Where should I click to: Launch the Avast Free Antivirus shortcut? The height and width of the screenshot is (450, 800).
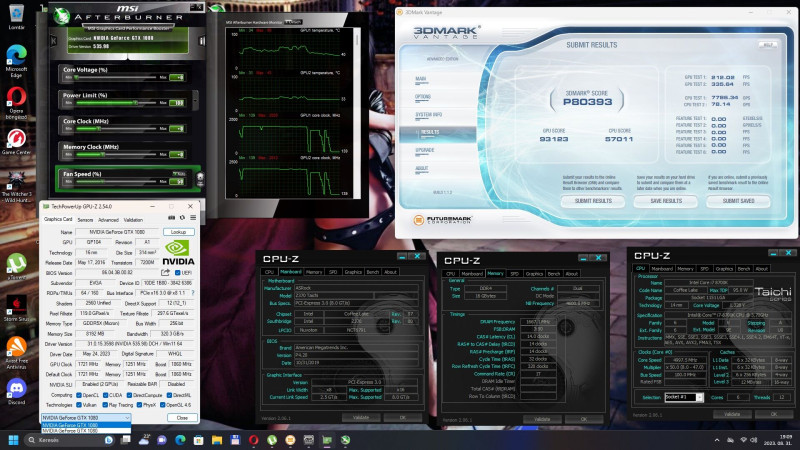click(x=16, y=353)
